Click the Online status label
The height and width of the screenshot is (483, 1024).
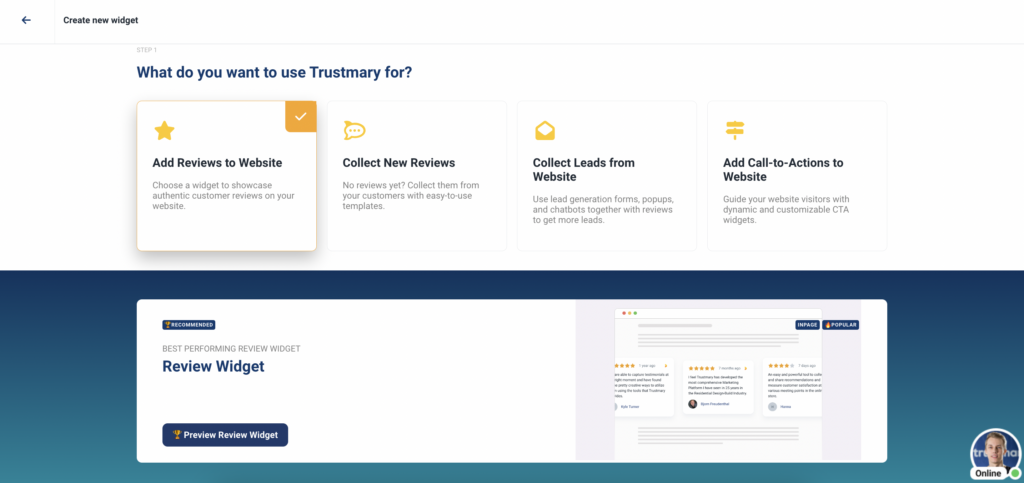(988, 473)
